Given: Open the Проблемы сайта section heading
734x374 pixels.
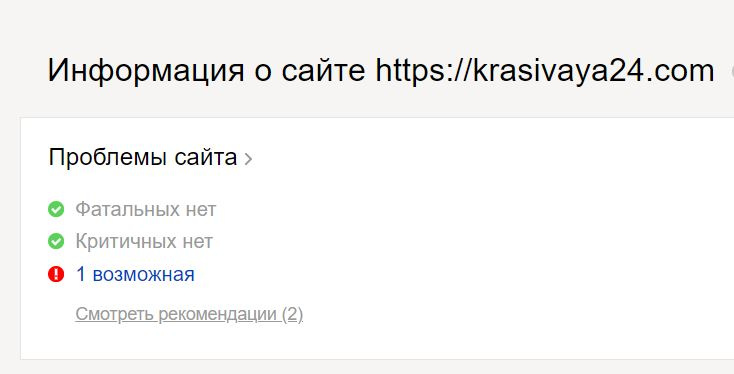Looking at the screenshot, I should click(x=143, y=157).
